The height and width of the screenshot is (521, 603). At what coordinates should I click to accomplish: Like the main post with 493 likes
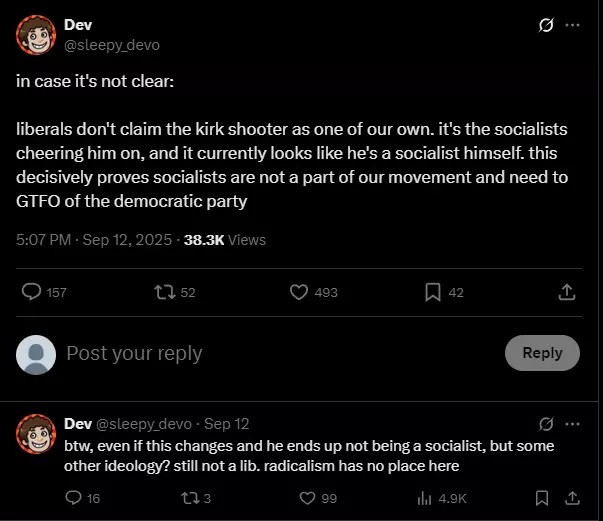299,292
